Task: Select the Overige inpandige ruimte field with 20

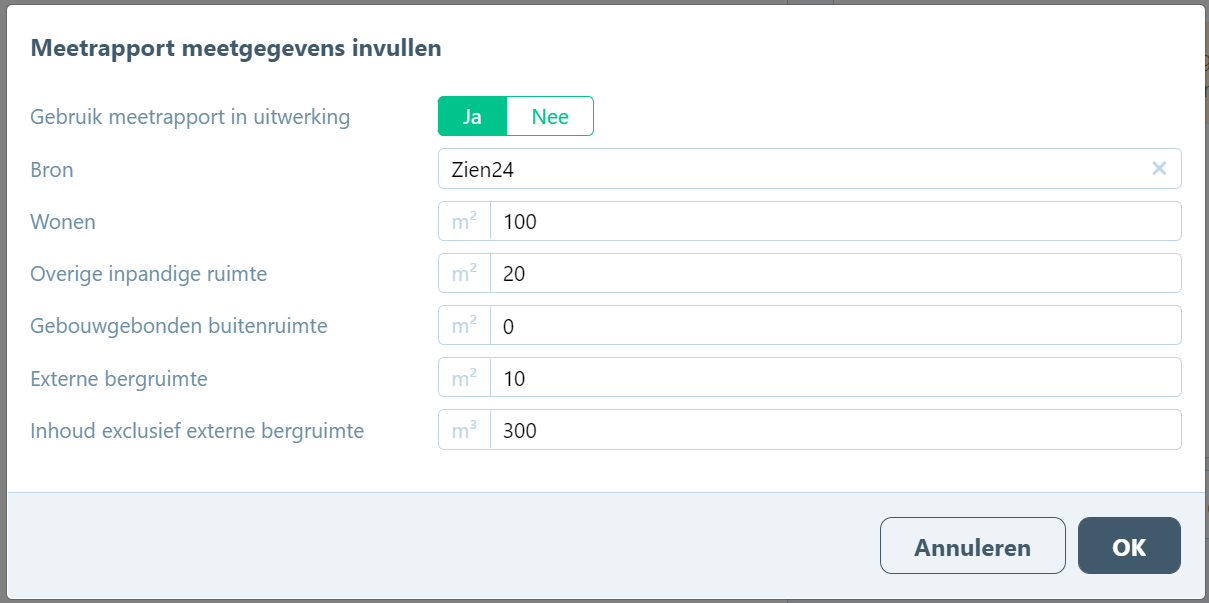Action: (835, 273)
